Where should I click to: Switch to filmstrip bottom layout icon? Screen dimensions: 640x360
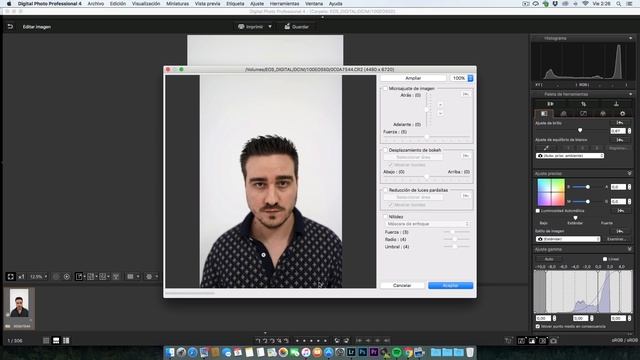(x=56, y=340)
